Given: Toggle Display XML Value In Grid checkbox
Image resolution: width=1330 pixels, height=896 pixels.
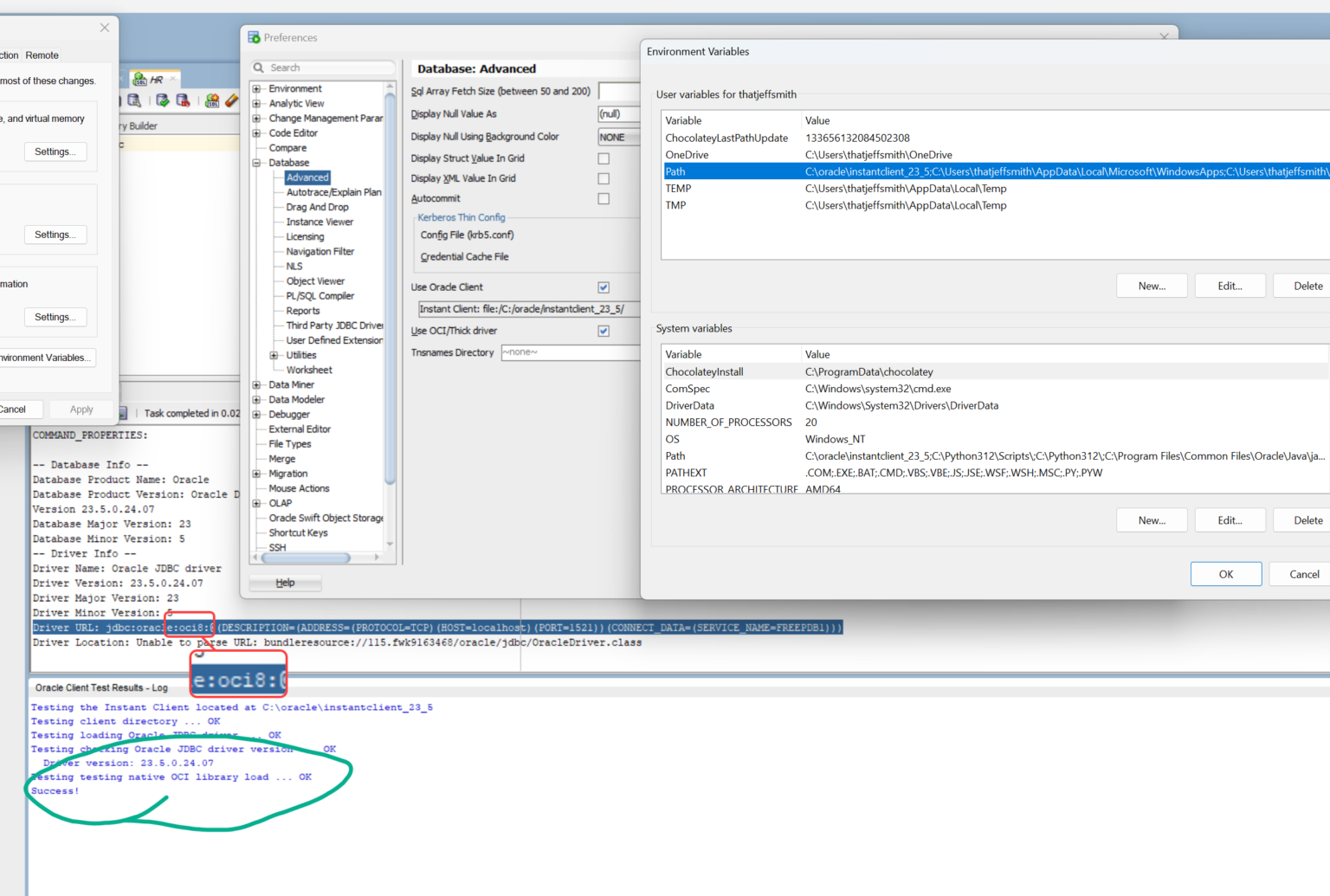Looking at the screenshot, I should (x=604, y=178).
